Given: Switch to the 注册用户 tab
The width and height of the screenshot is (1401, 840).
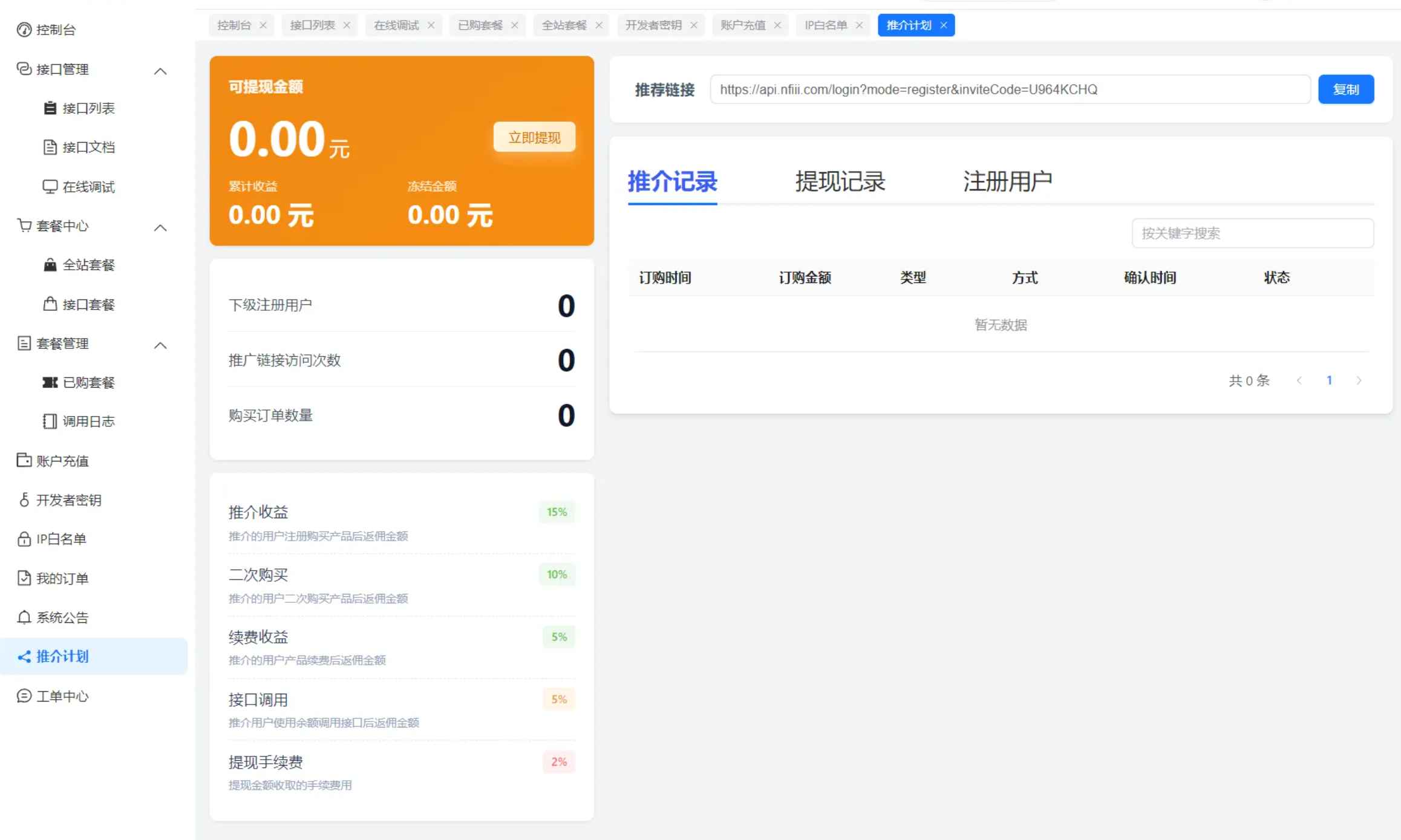Looking at the screenshot, I should (x=1006, y=181).
